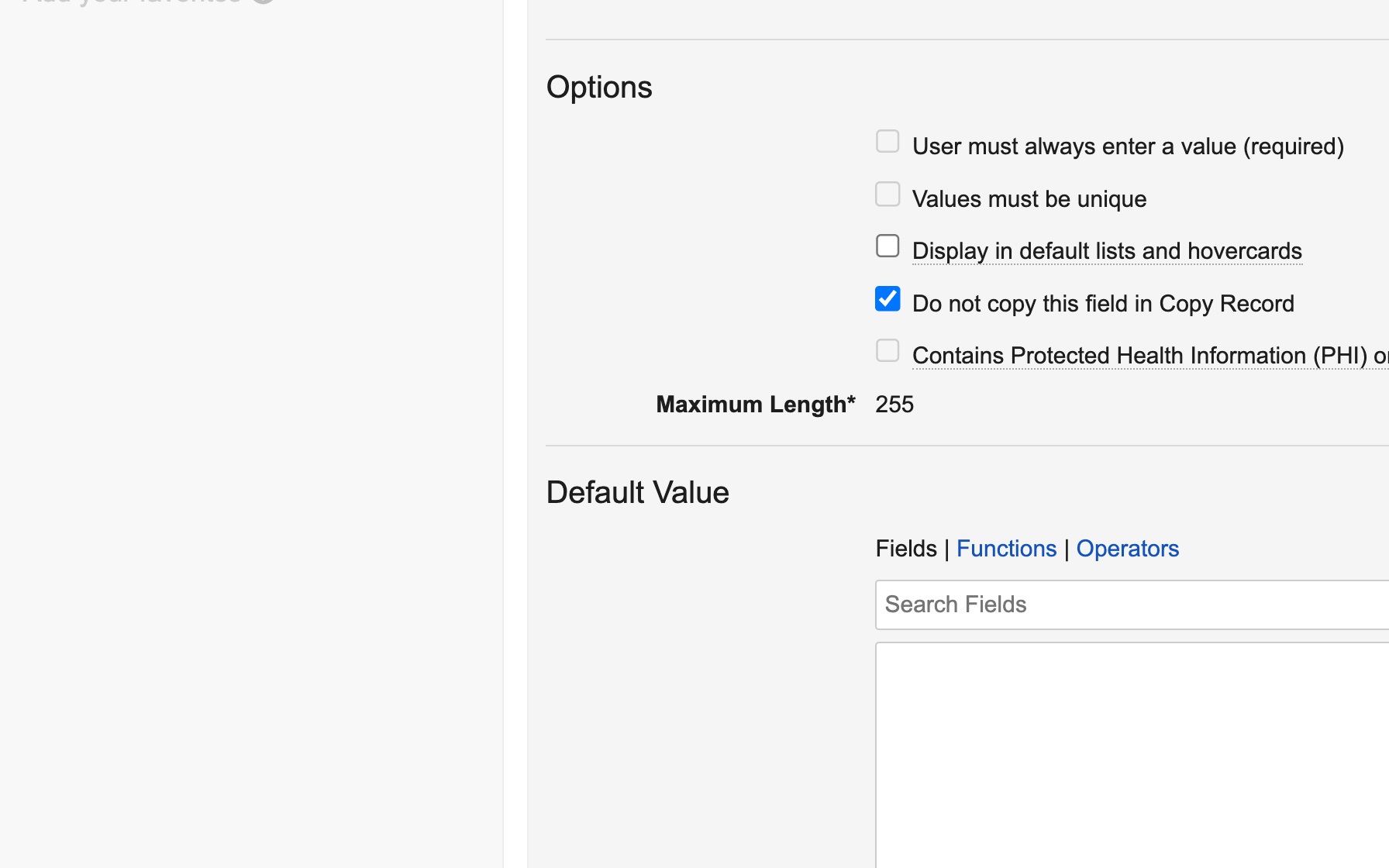Click the 'User must always enter a value' label
The image size is (1389, 868).
click(1128, 146)
